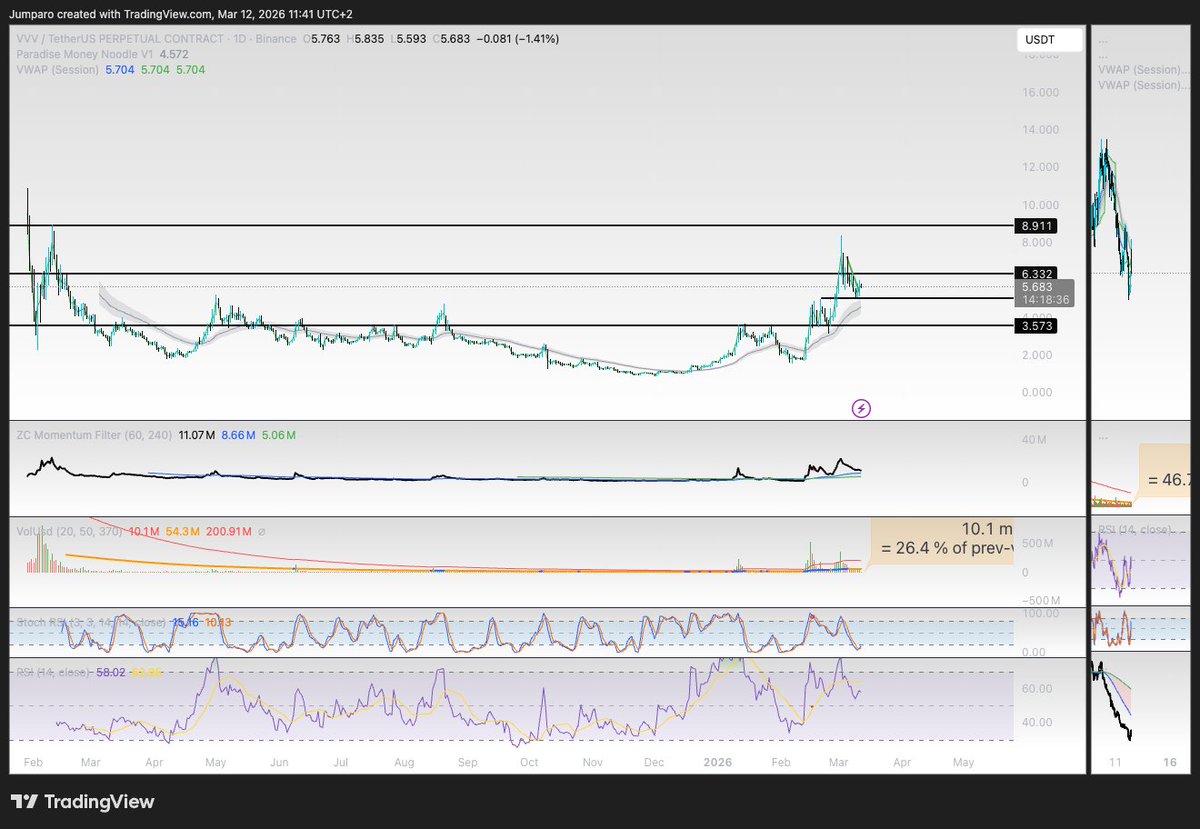Image resolution: width=1200 pixels, height=829 pixels.
Task: Click the 12.000 price axis label
Action: [1039, 167]
